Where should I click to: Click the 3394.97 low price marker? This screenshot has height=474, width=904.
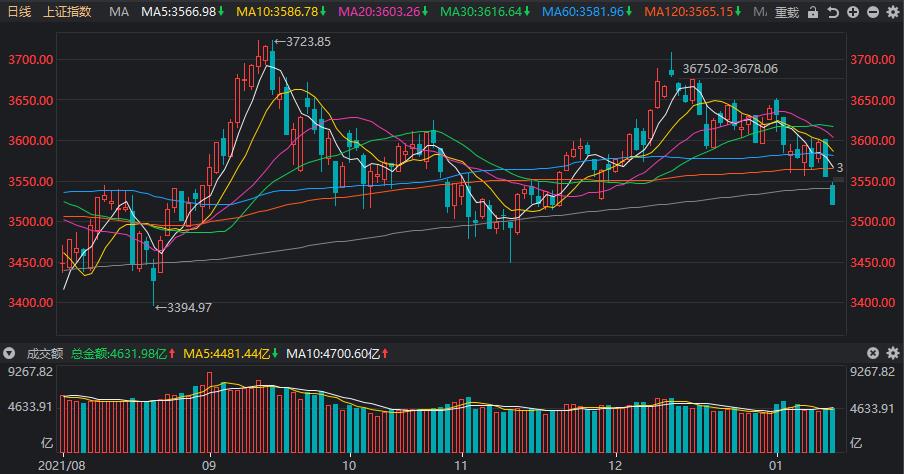[x=188, y=307]
